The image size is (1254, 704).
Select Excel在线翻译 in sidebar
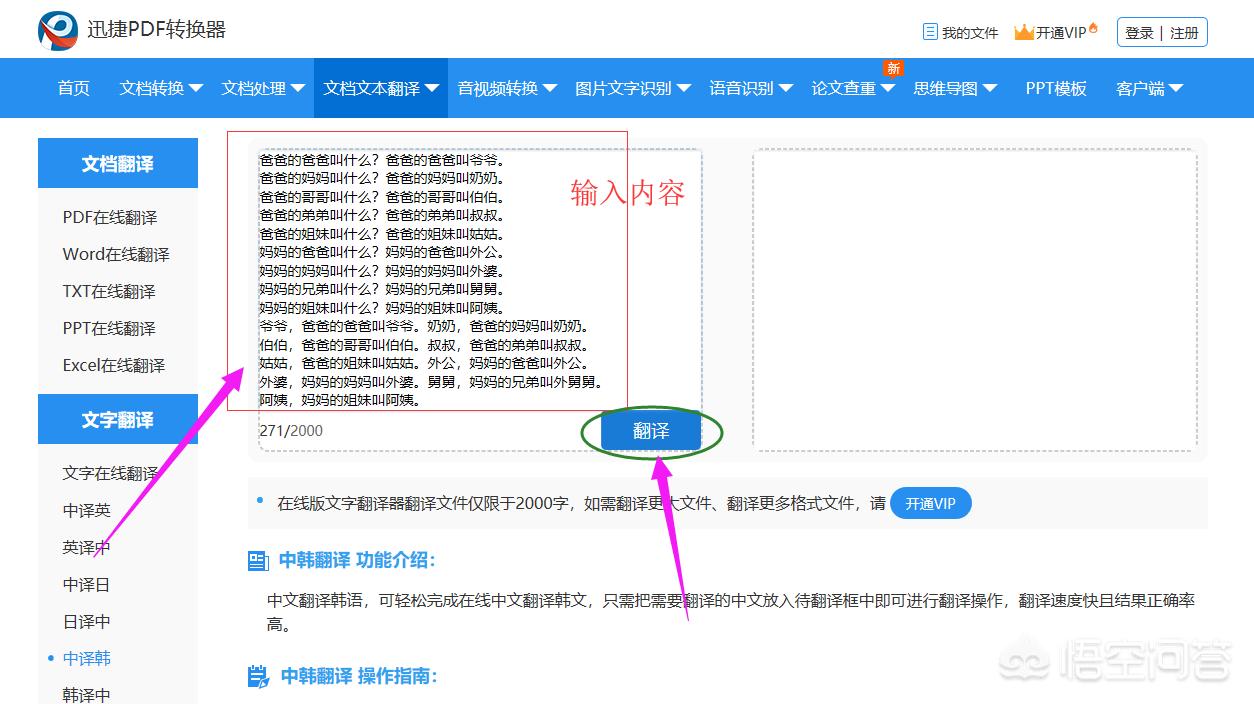[x=114, y=365]
